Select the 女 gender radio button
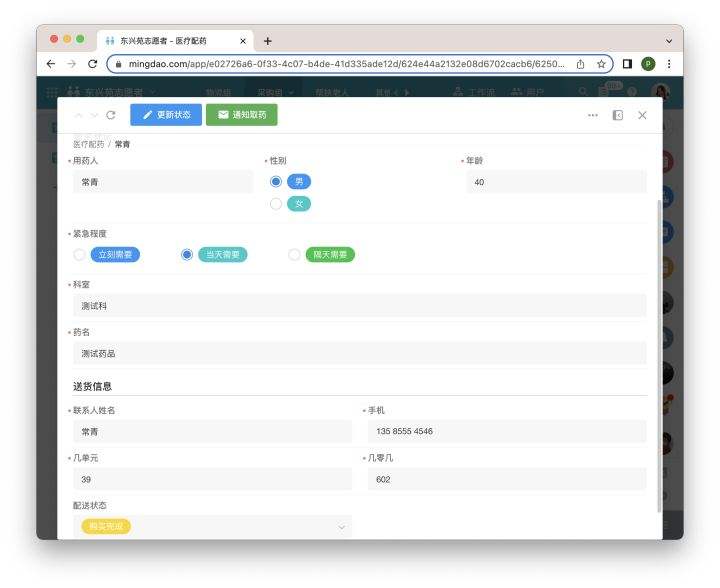The image size is (720, 588). (276, 203)
